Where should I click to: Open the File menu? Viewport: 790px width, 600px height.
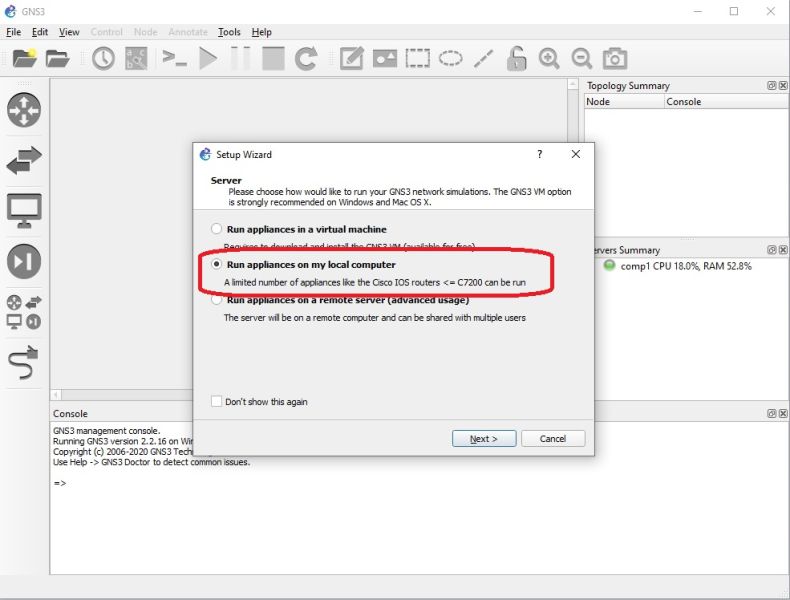(x=14, y=32)
